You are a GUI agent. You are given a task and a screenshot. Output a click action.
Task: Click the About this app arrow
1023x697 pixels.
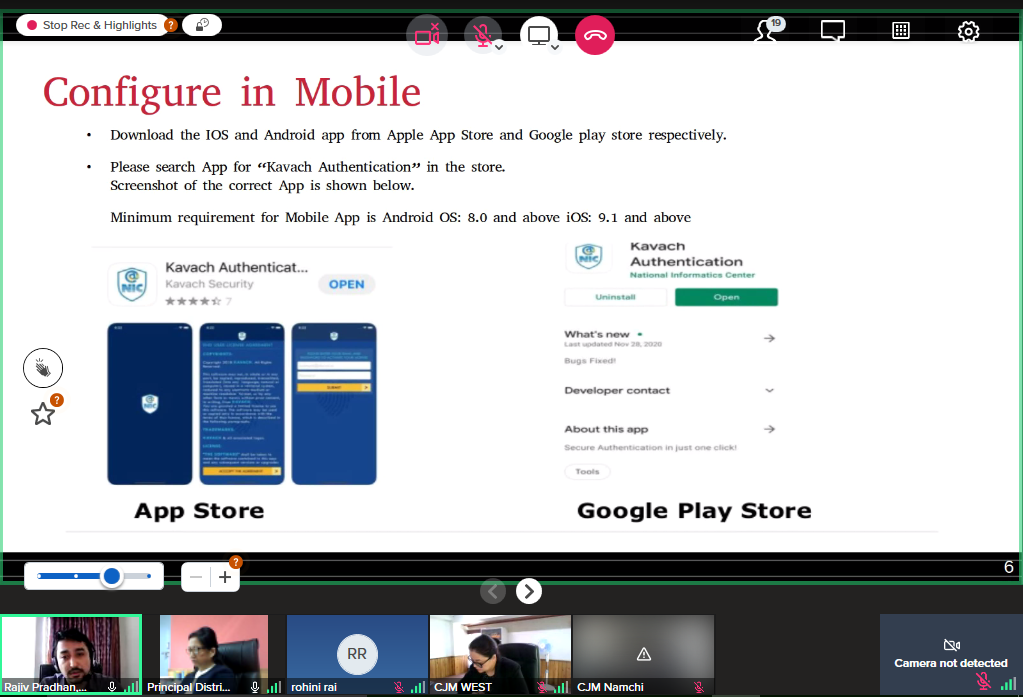[x=769, y=429]
